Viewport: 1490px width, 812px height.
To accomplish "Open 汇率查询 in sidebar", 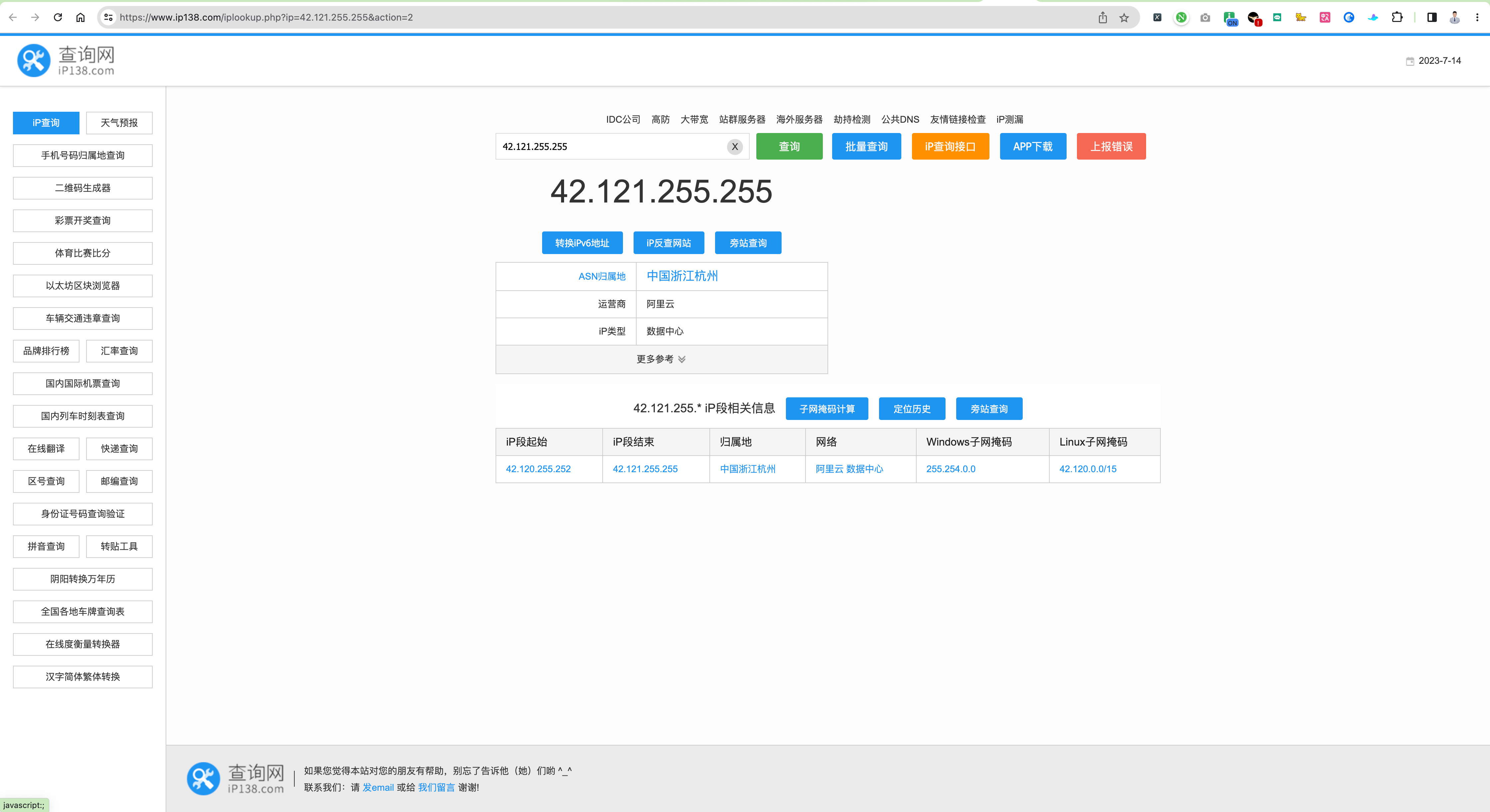I will [x=119, y=351].
